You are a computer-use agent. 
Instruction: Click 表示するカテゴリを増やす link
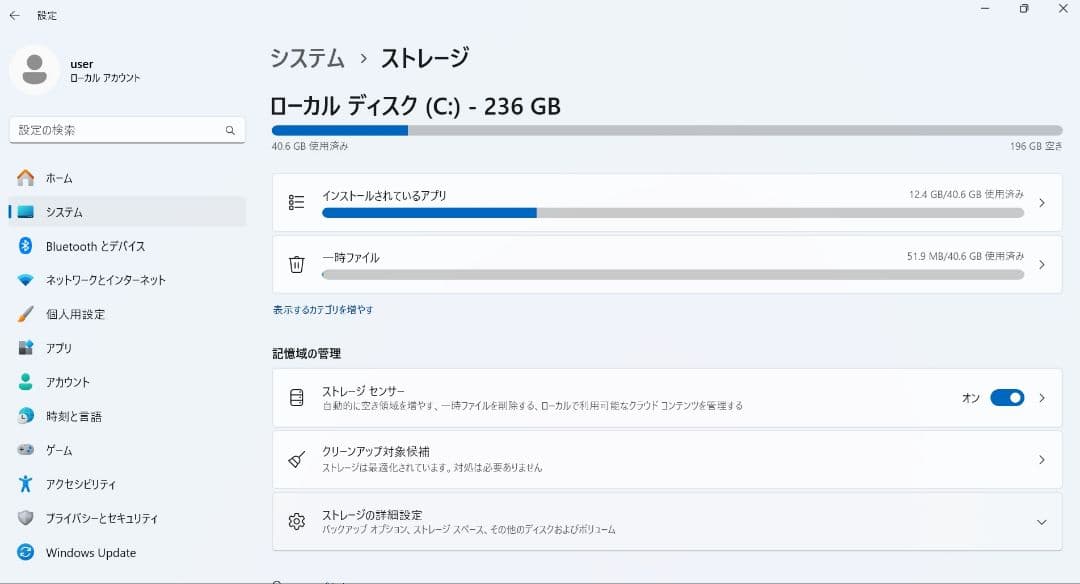pos(323,309)
